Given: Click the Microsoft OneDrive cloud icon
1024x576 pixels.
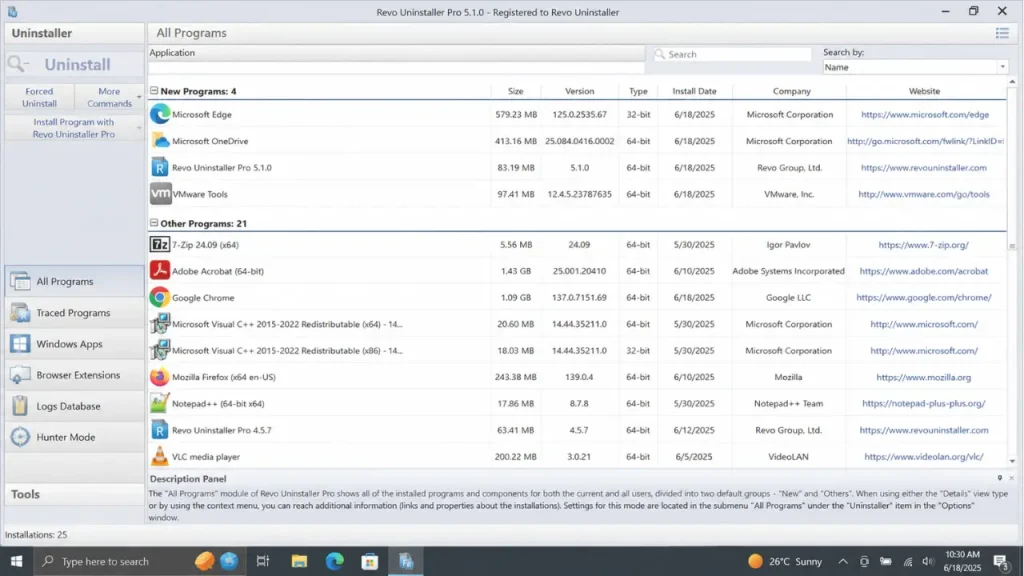Looking at the screenshot, I should (x=159, y=141).
